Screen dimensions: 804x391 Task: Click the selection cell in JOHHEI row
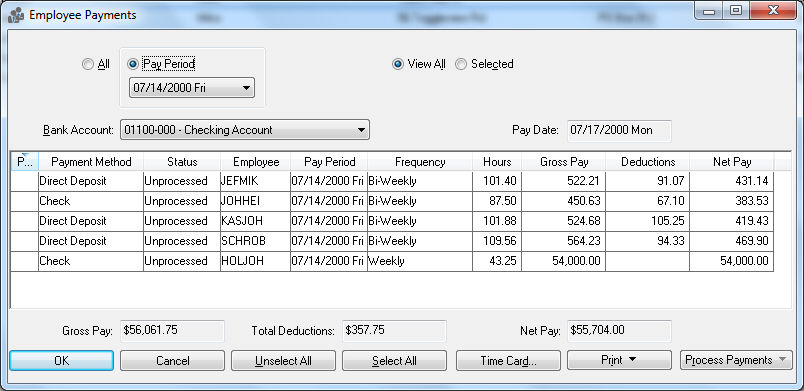tap(25, 201)
